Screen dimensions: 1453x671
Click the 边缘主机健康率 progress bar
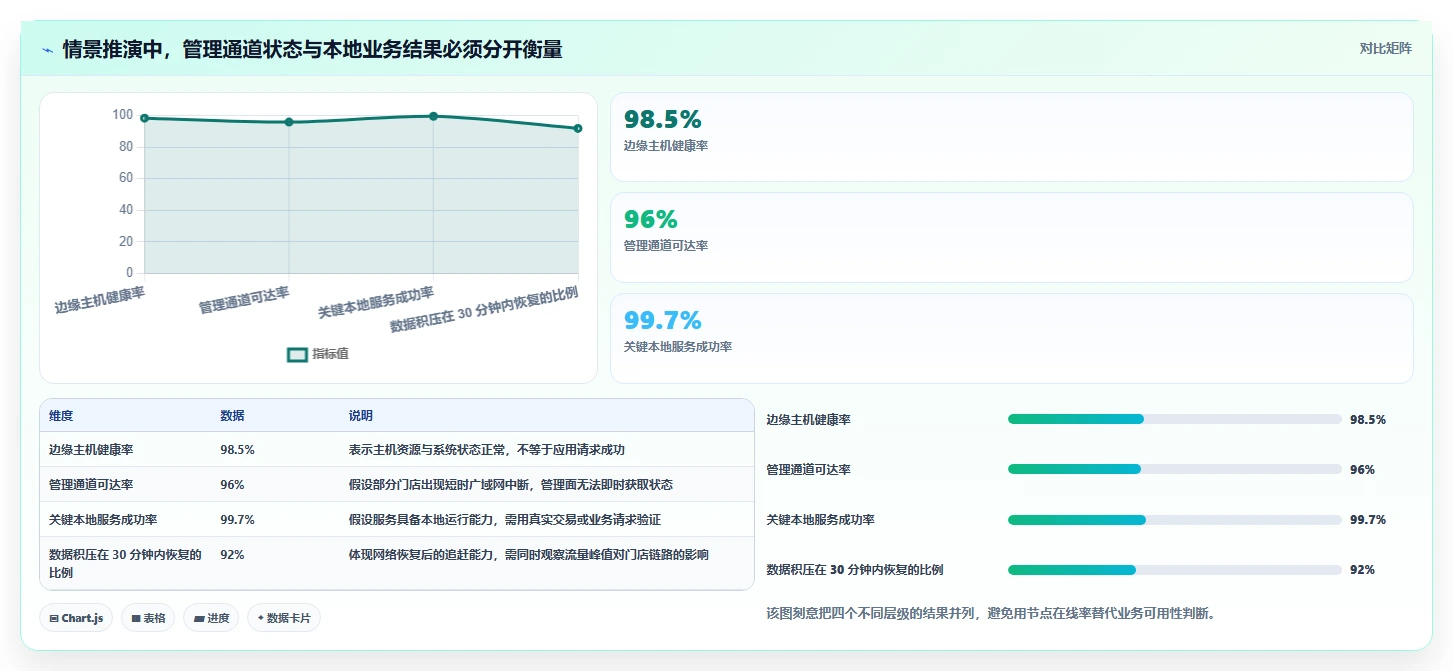click(1175, 419)
